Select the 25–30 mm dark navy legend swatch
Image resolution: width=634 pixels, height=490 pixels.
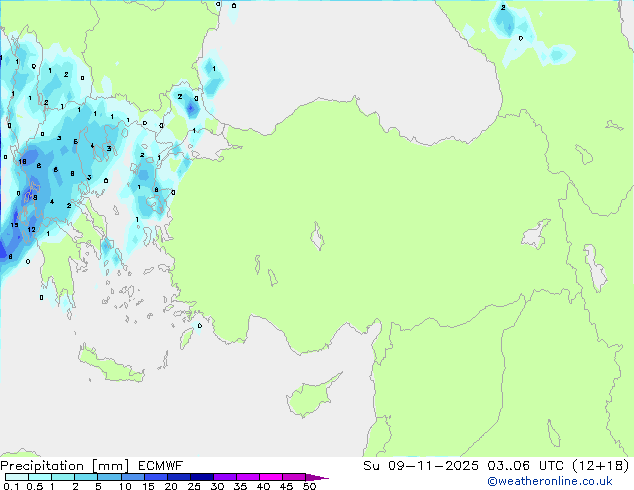click(x=202, y=477)
